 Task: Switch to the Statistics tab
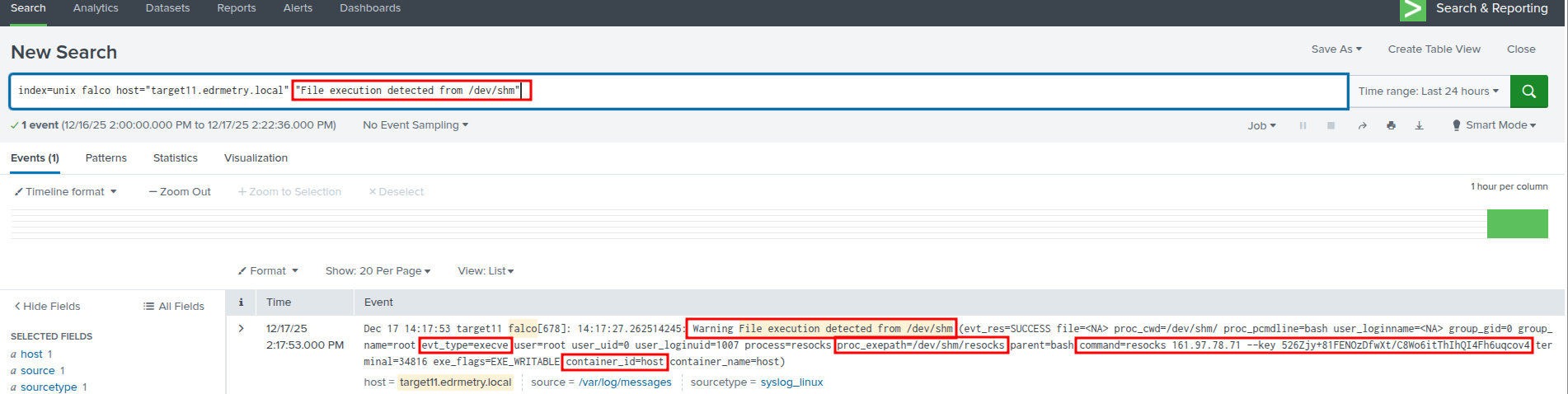coord(175,158)
